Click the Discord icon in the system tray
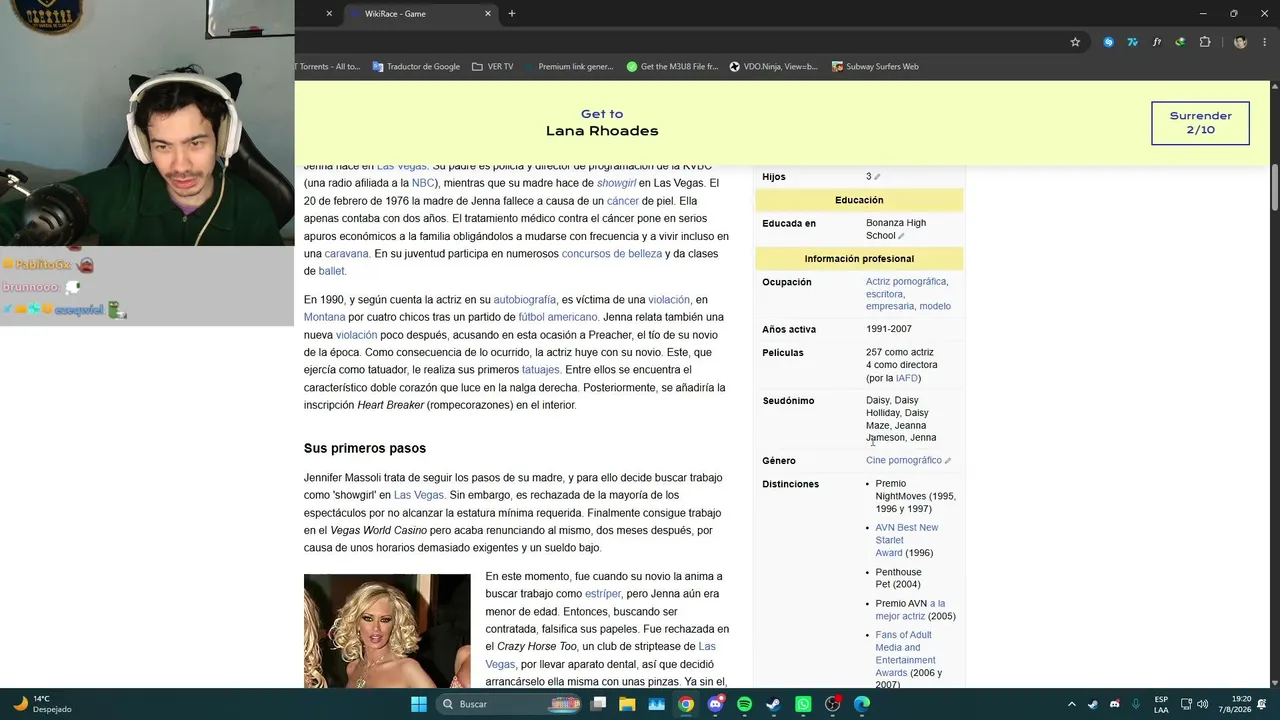1280x720 pixels. 1115,704
